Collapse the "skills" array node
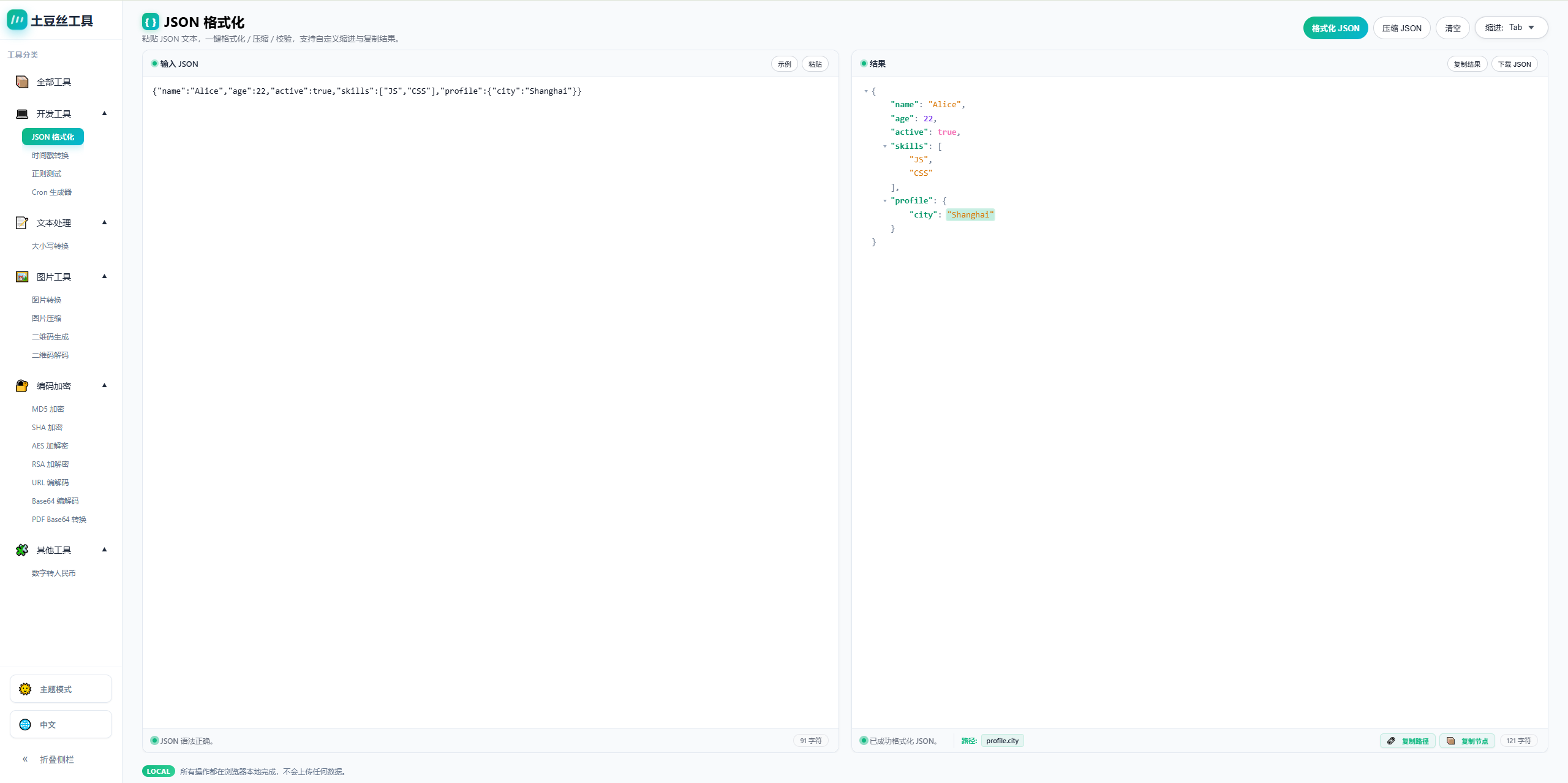Screen dimensions: 1568x783 (885, 146)
